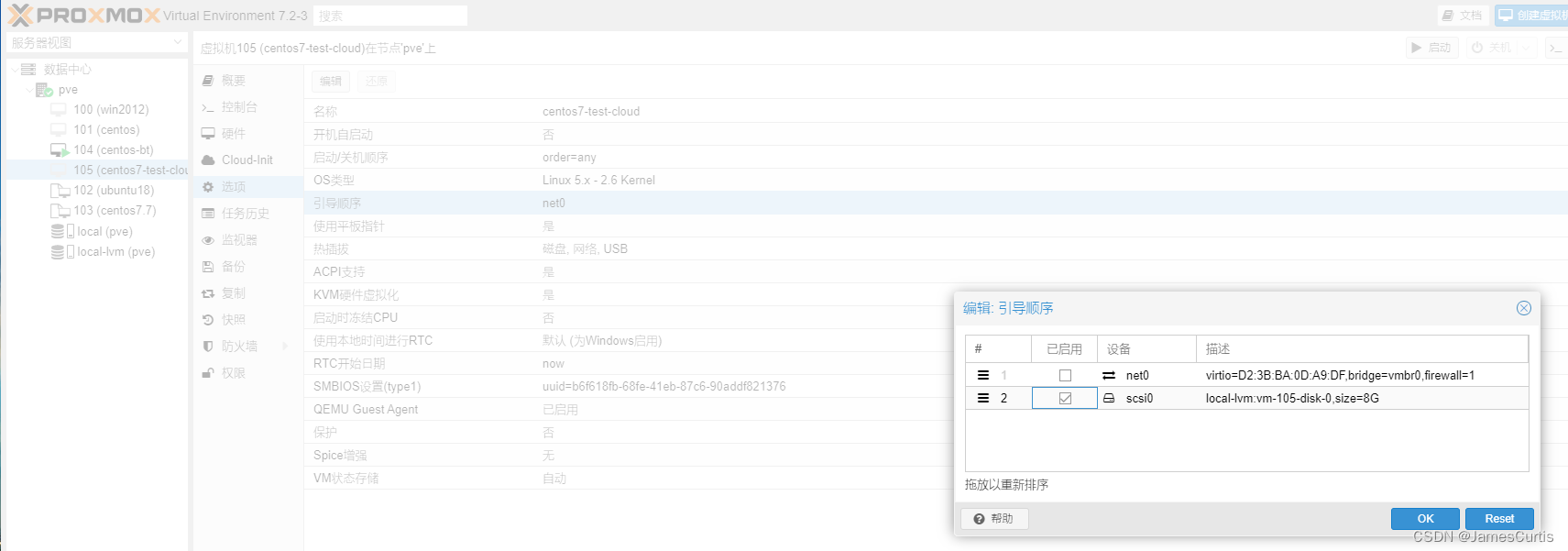Open the 备份 backup tab
Screen dimensions: 1568x551
[248, 267]
